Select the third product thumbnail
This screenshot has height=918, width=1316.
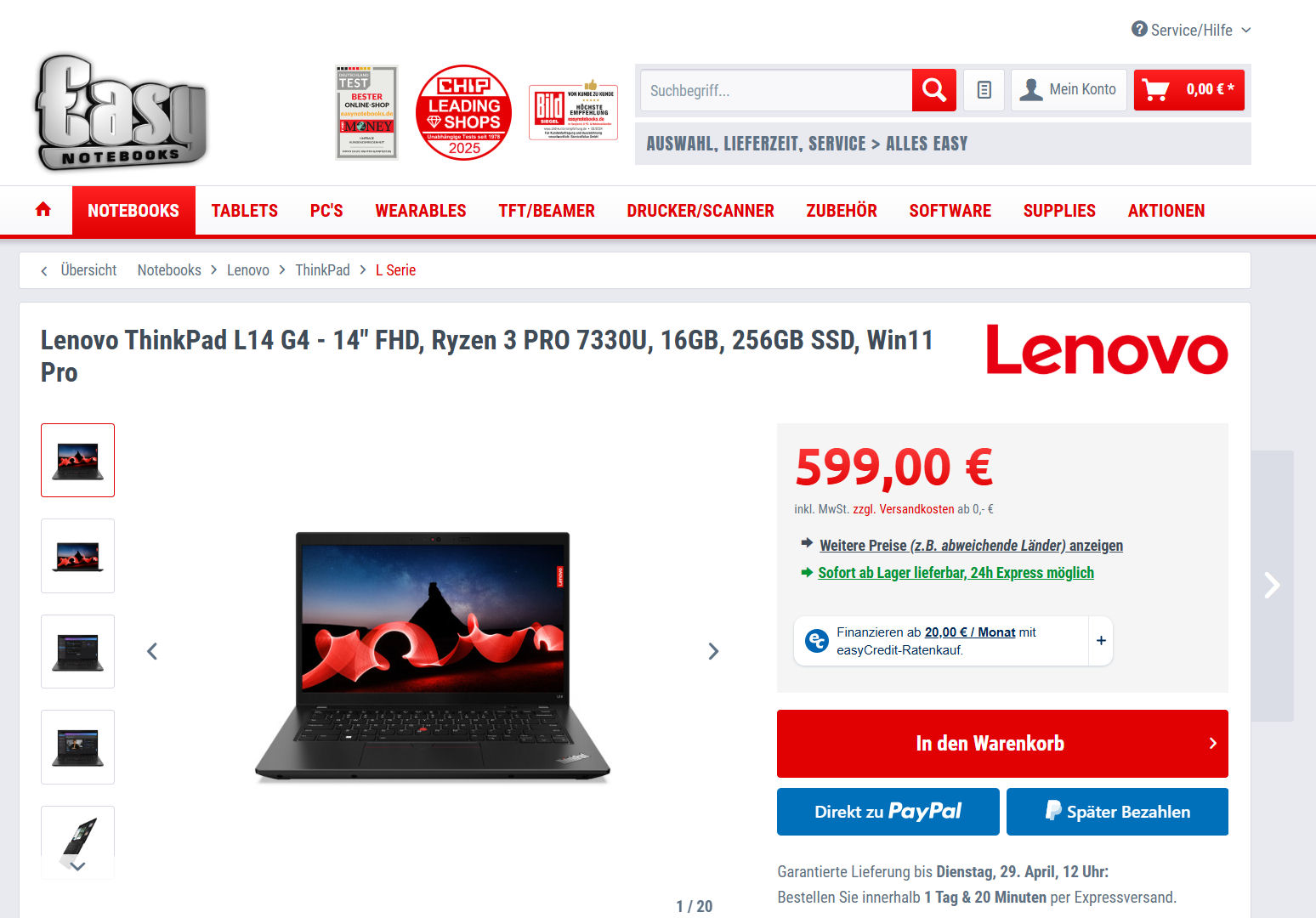[x=77, y=652]
